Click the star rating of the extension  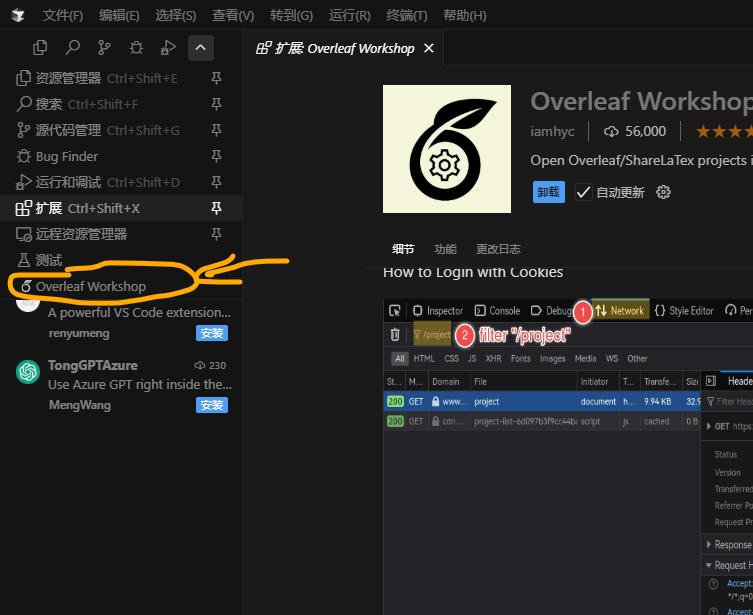[x=724, y=131]
